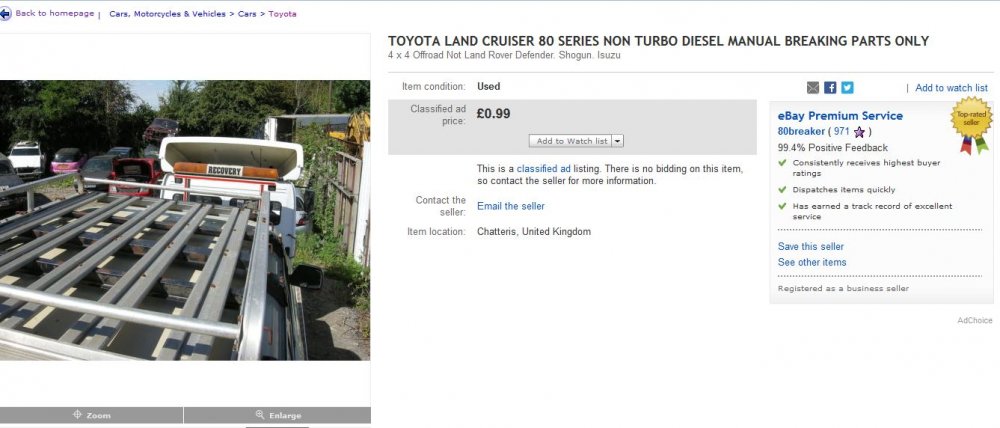Open the Toyota breadcrumb category

click(283, 14)
